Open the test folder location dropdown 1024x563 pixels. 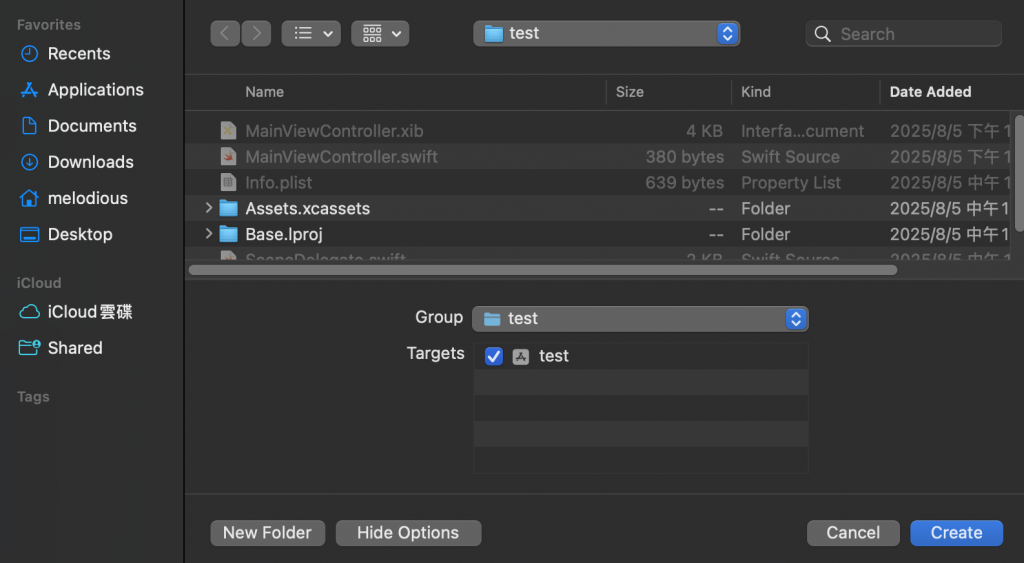606,33
